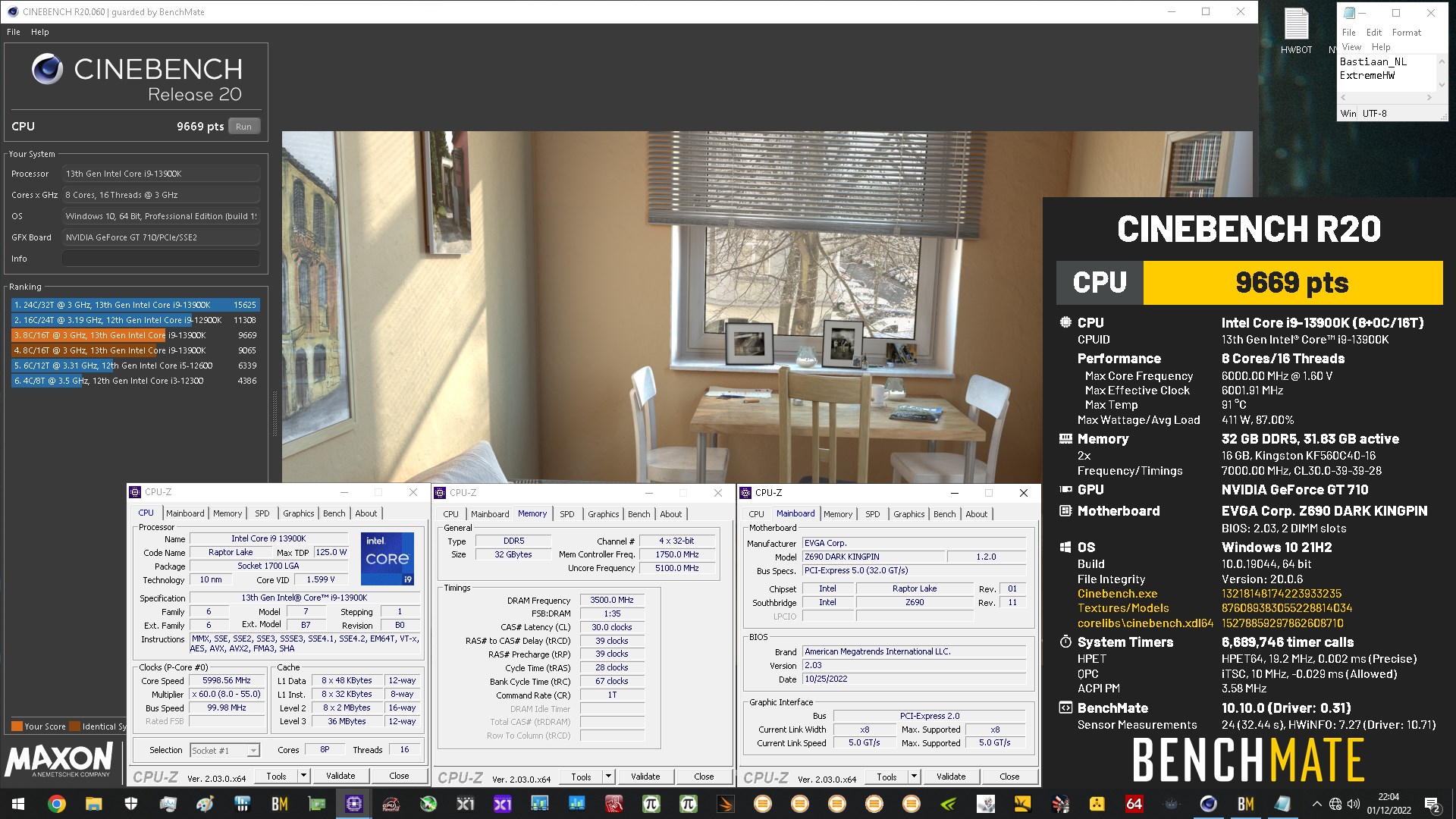Click the Intel Core i9 logo in CPU-Z
Viewport: 1456px width, 819px height.
388,559
